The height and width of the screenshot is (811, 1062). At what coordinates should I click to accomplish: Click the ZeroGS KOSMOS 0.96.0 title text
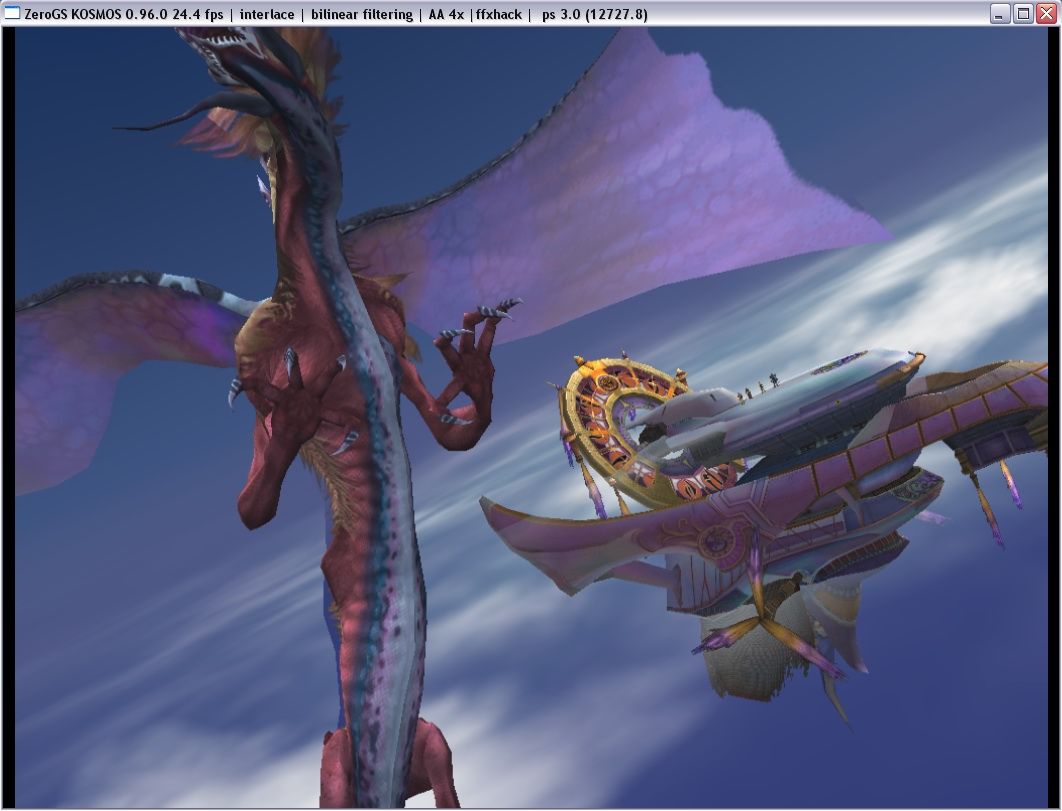coord(96,14)
